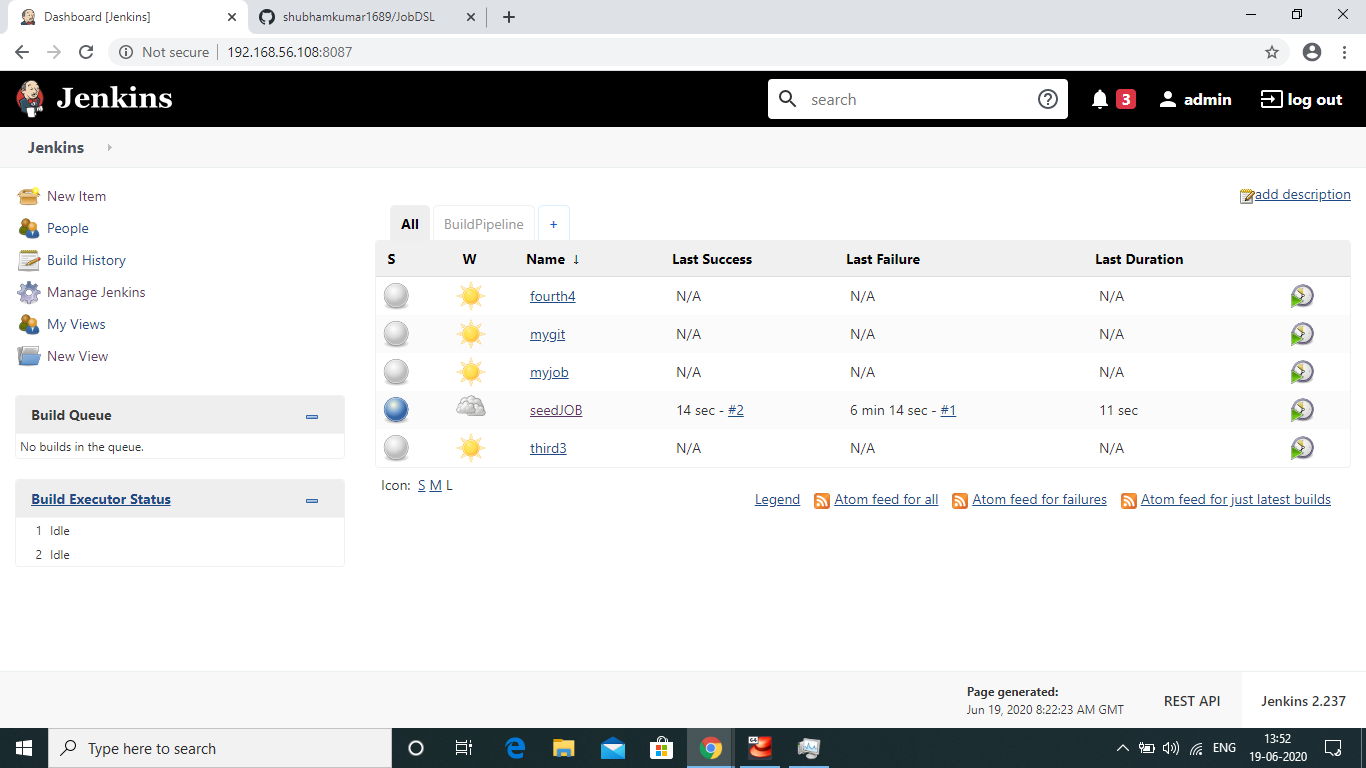Click the People sidebar icon
The width and height of the screenshot is (1366, 768).
(28, 228)
